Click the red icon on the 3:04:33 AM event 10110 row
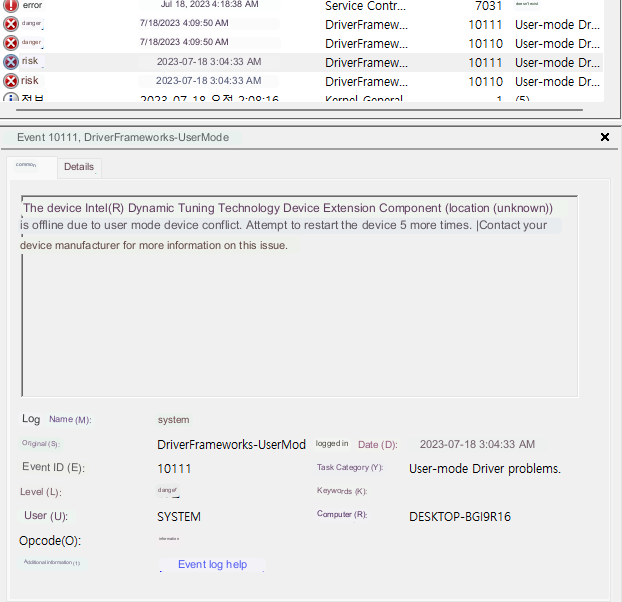 [x=11, y=81]
